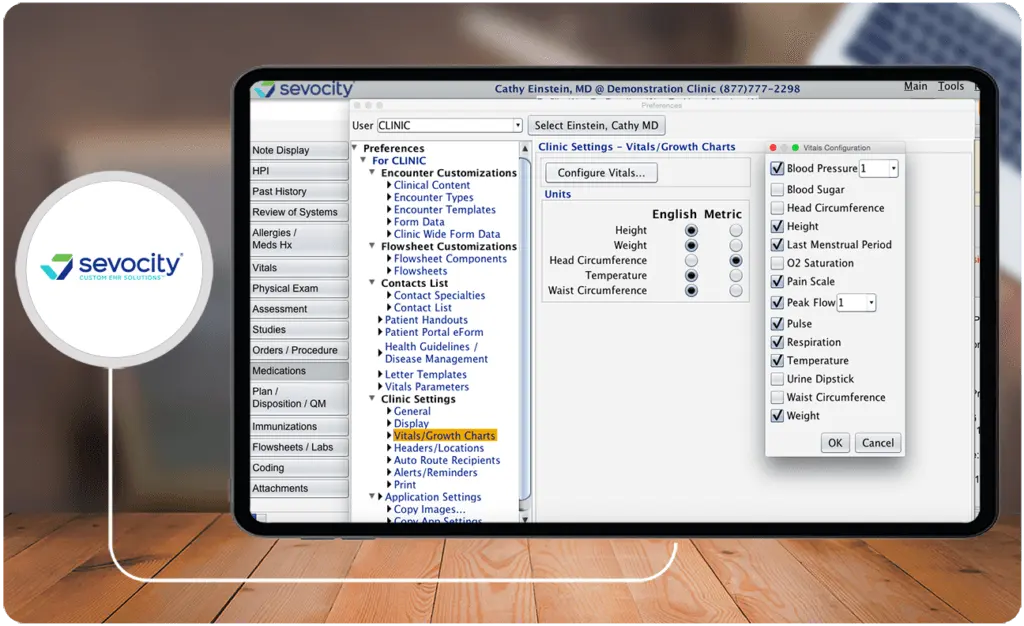Close the Vitals Configuration dialog with red button

[x=773, y=148]
